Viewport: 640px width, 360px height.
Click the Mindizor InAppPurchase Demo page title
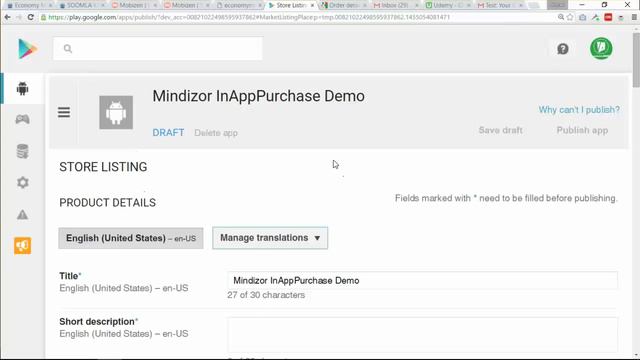coord(258,96)
